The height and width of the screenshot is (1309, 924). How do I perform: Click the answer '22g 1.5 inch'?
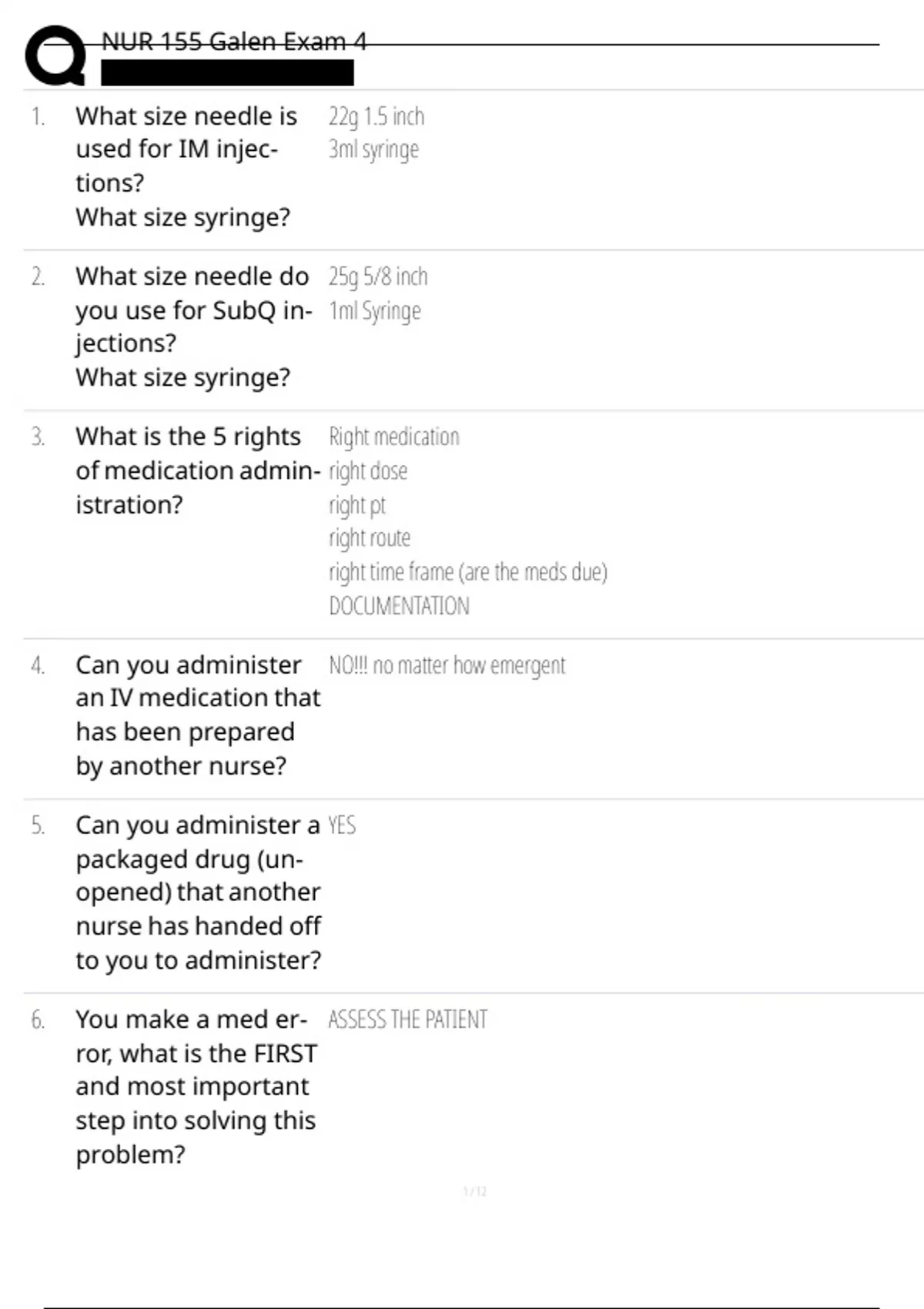tap(376, 116)
